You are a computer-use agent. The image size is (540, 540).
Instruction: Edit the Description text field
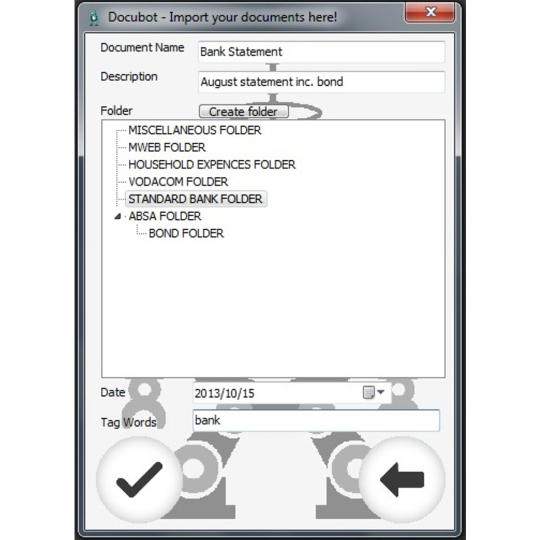coord(321,82)
